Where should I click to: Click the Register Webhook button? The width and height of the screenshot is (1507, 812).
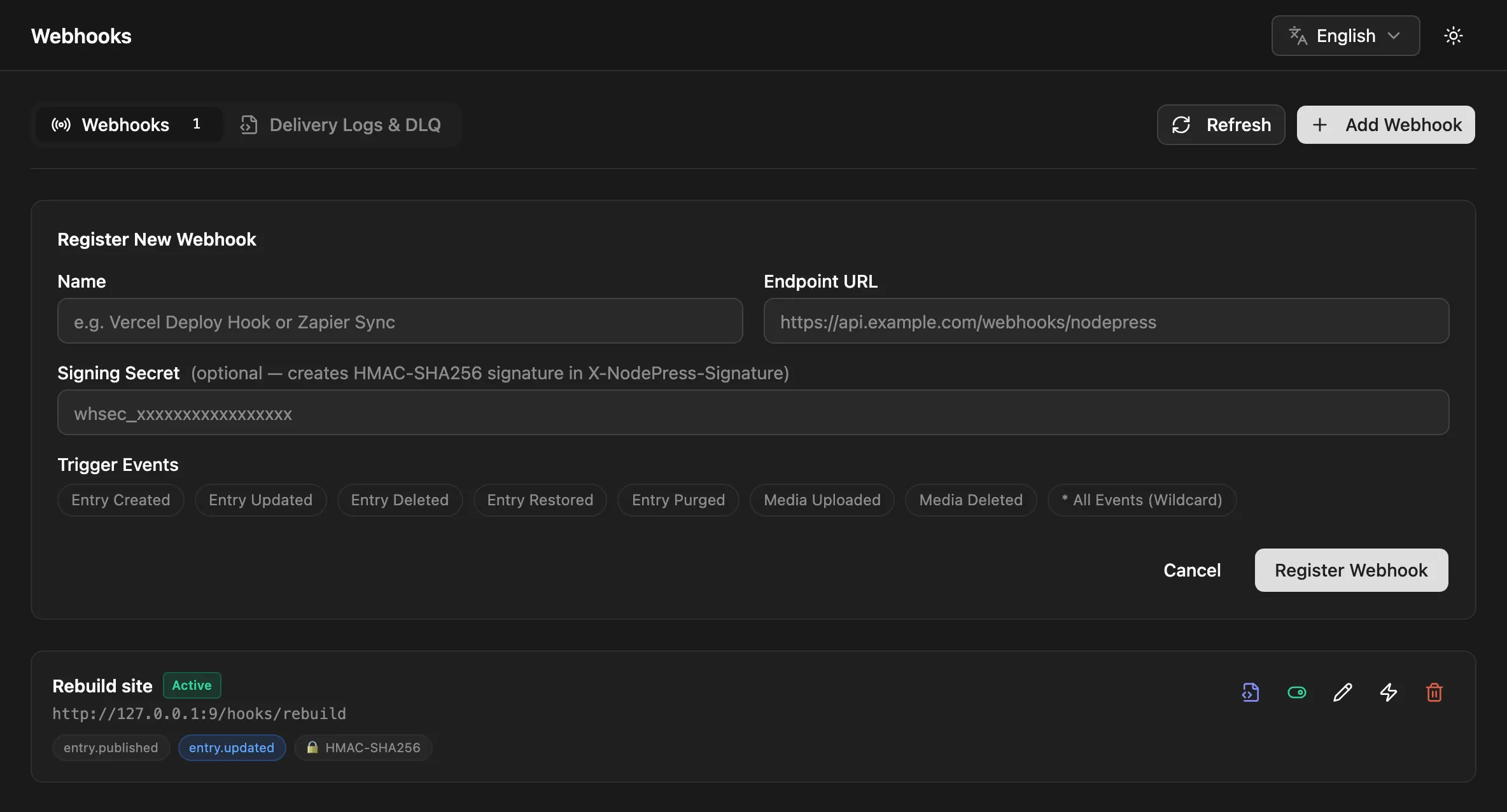pyautogui.click(x=1351, y=570)
